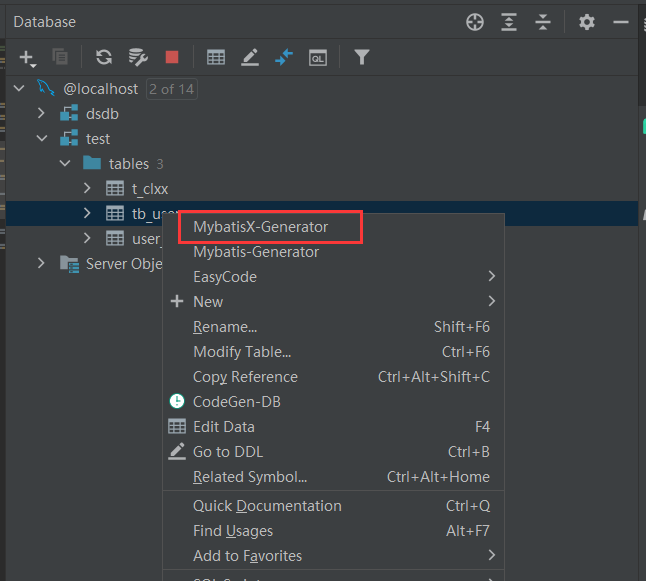
Task: Click the Duplicate data source icon
Action: (60, 57)
